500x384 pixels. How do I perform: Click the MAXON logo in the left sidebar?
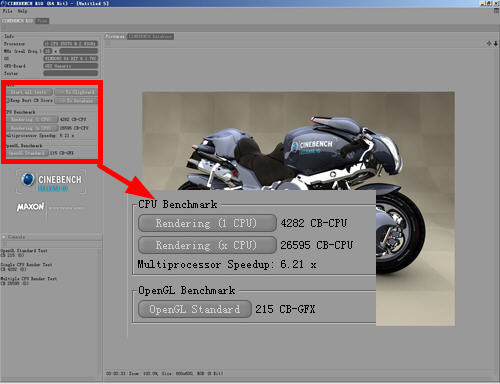pos(30,207)
